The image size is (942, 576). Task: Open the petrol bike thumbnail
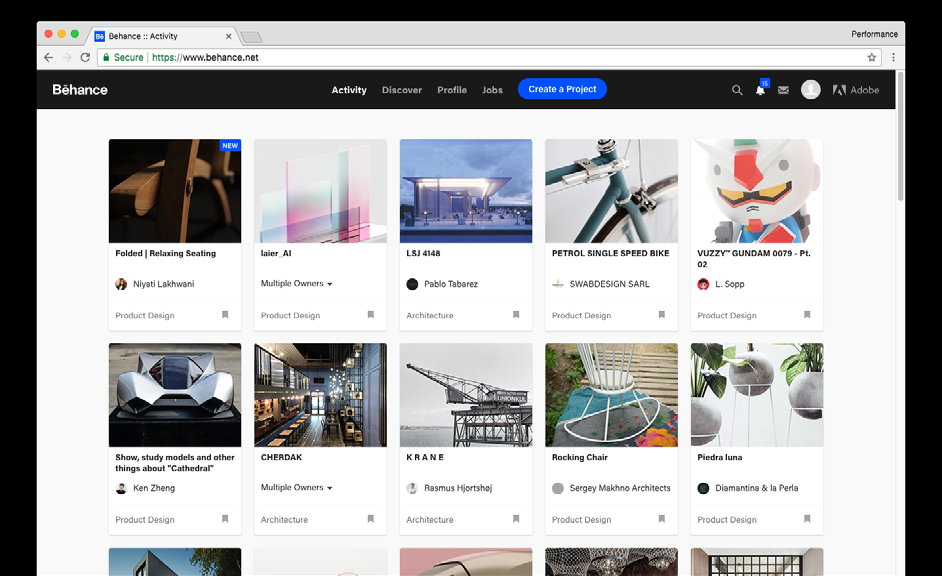pyautogui.click(x=611, y=191)
